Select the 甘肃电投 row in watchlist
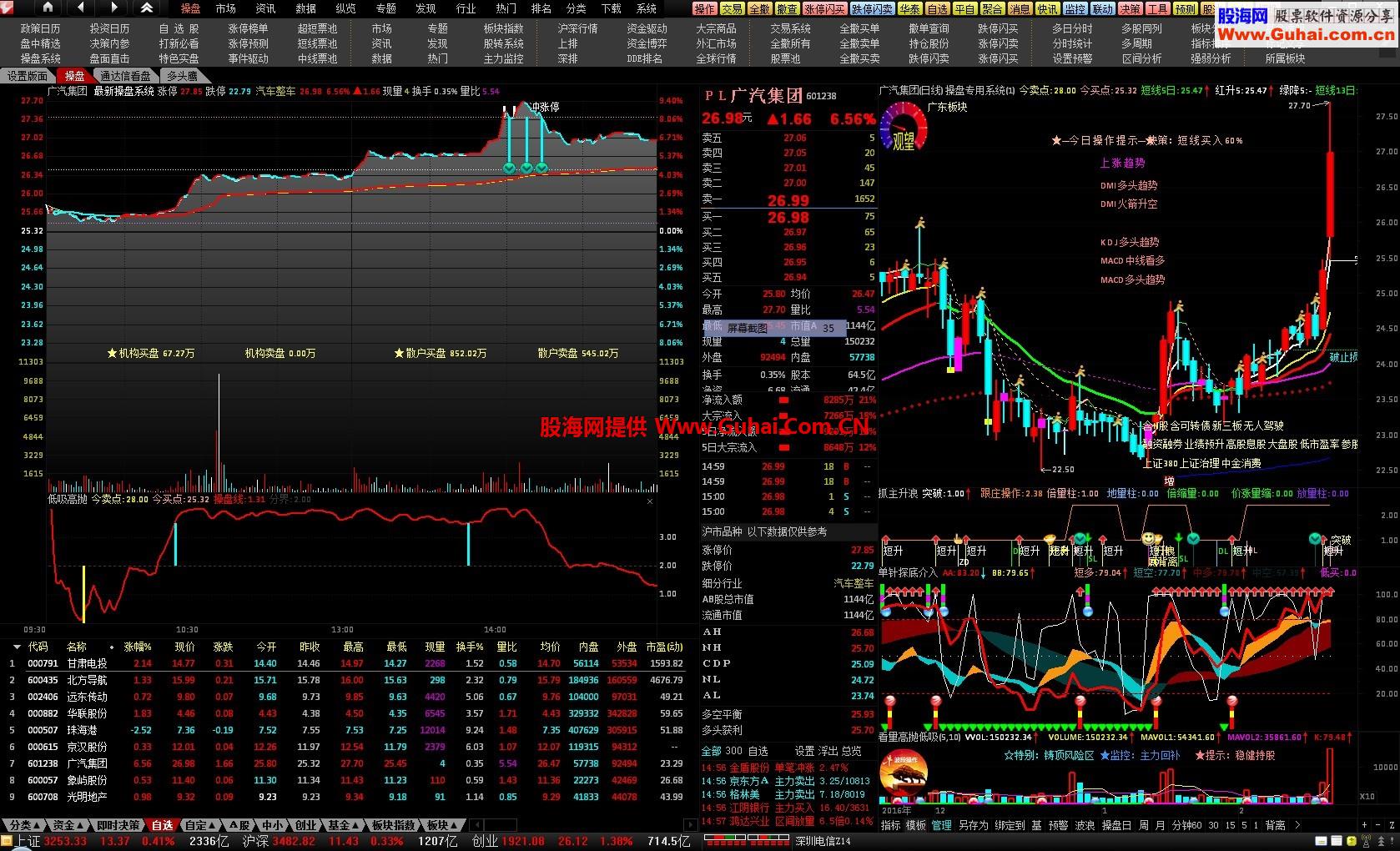Screen dimensions: 1400x851 point(347,663)
